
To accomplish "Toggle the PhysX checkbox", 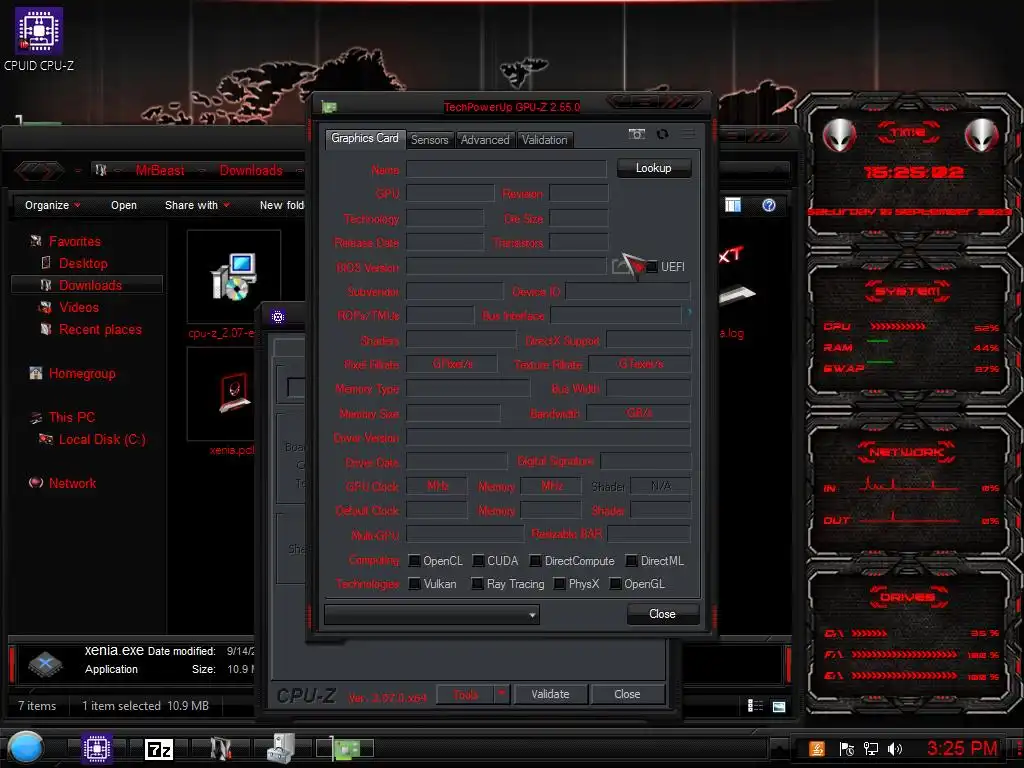I will point(560,584).
